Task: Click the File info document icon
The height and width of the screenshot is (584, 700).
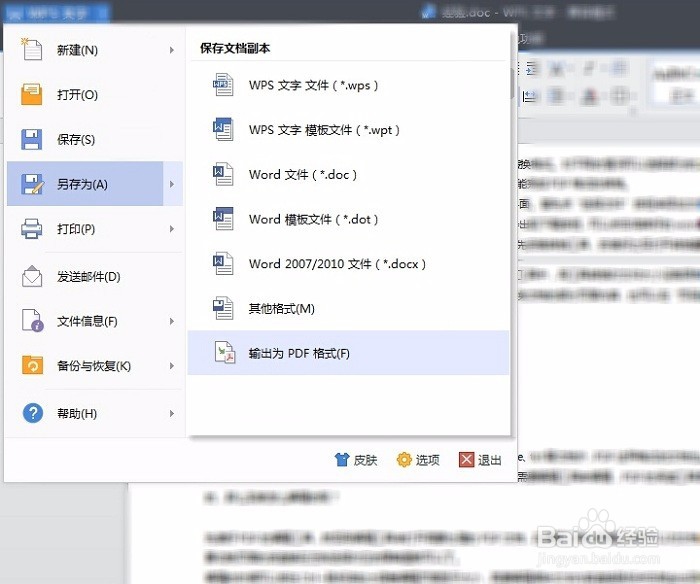Action: click(33, 321)
